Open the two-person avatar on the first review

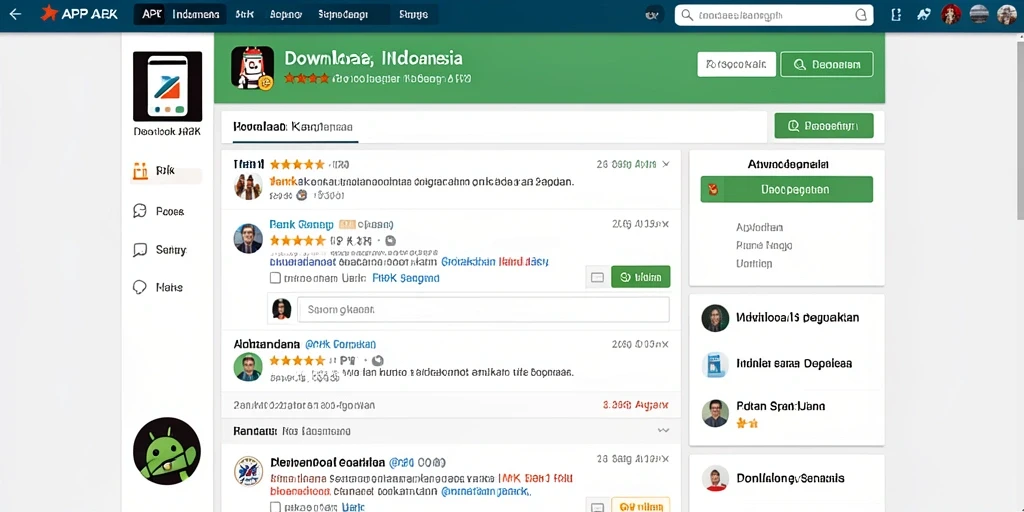tap(248, 186)
